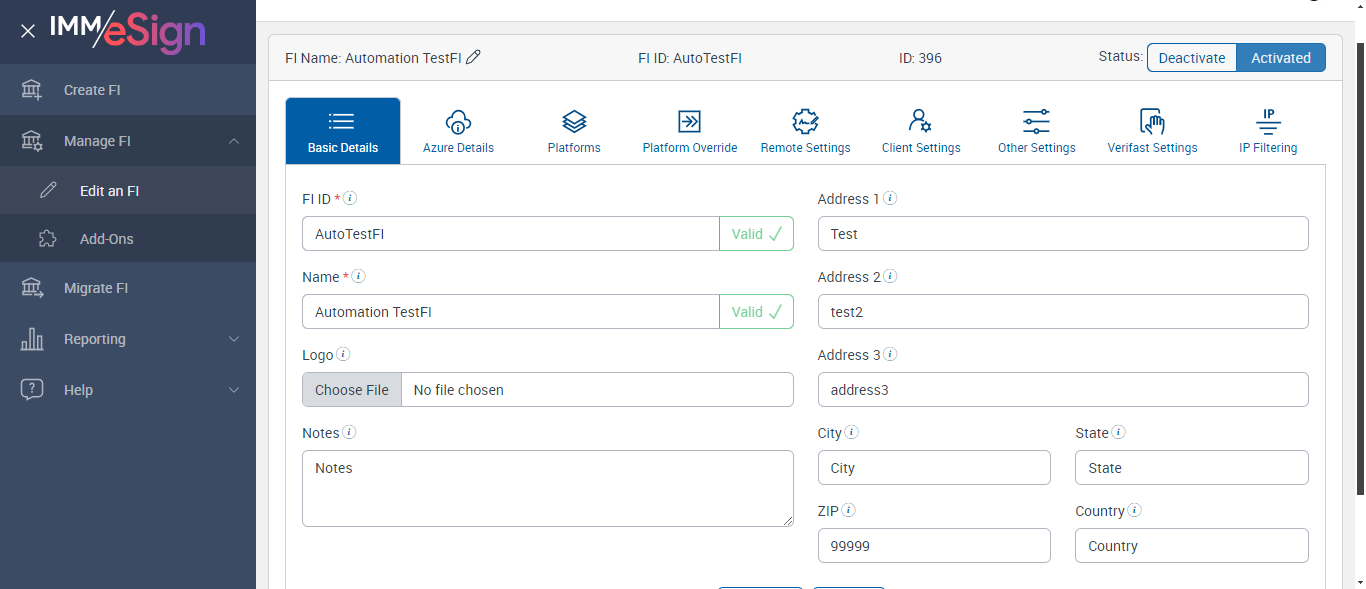
Task: Set status to Activated
Action: tap(1280, 58)
